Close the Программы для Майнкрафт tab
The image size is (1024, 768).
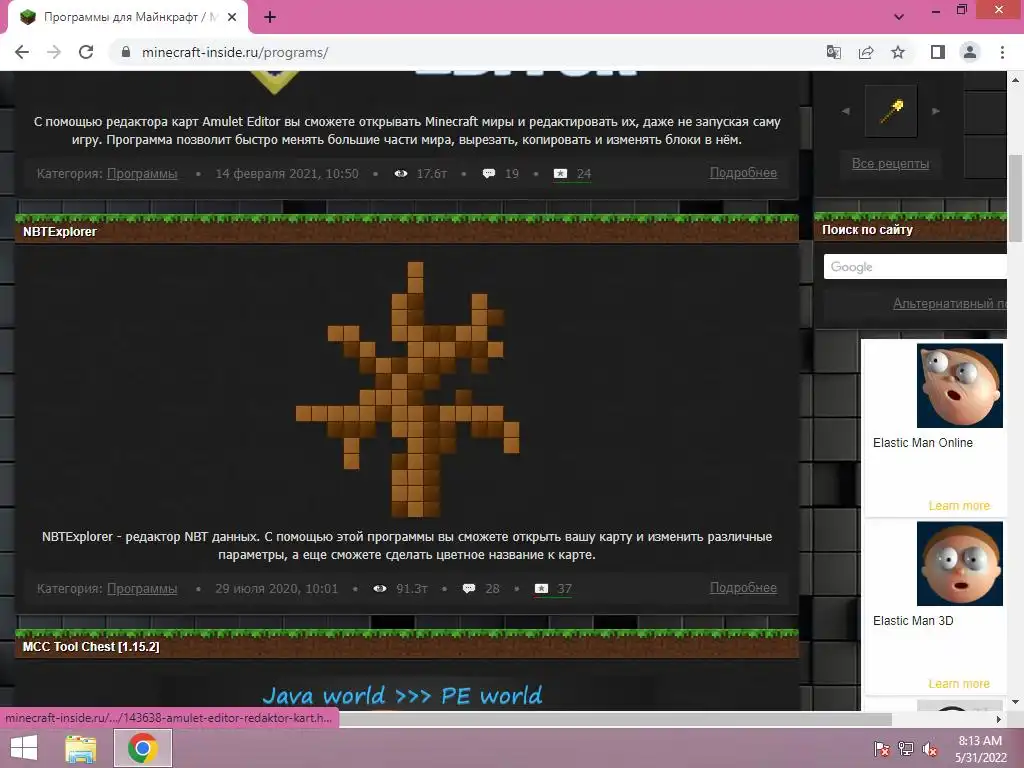coord(232,18)
